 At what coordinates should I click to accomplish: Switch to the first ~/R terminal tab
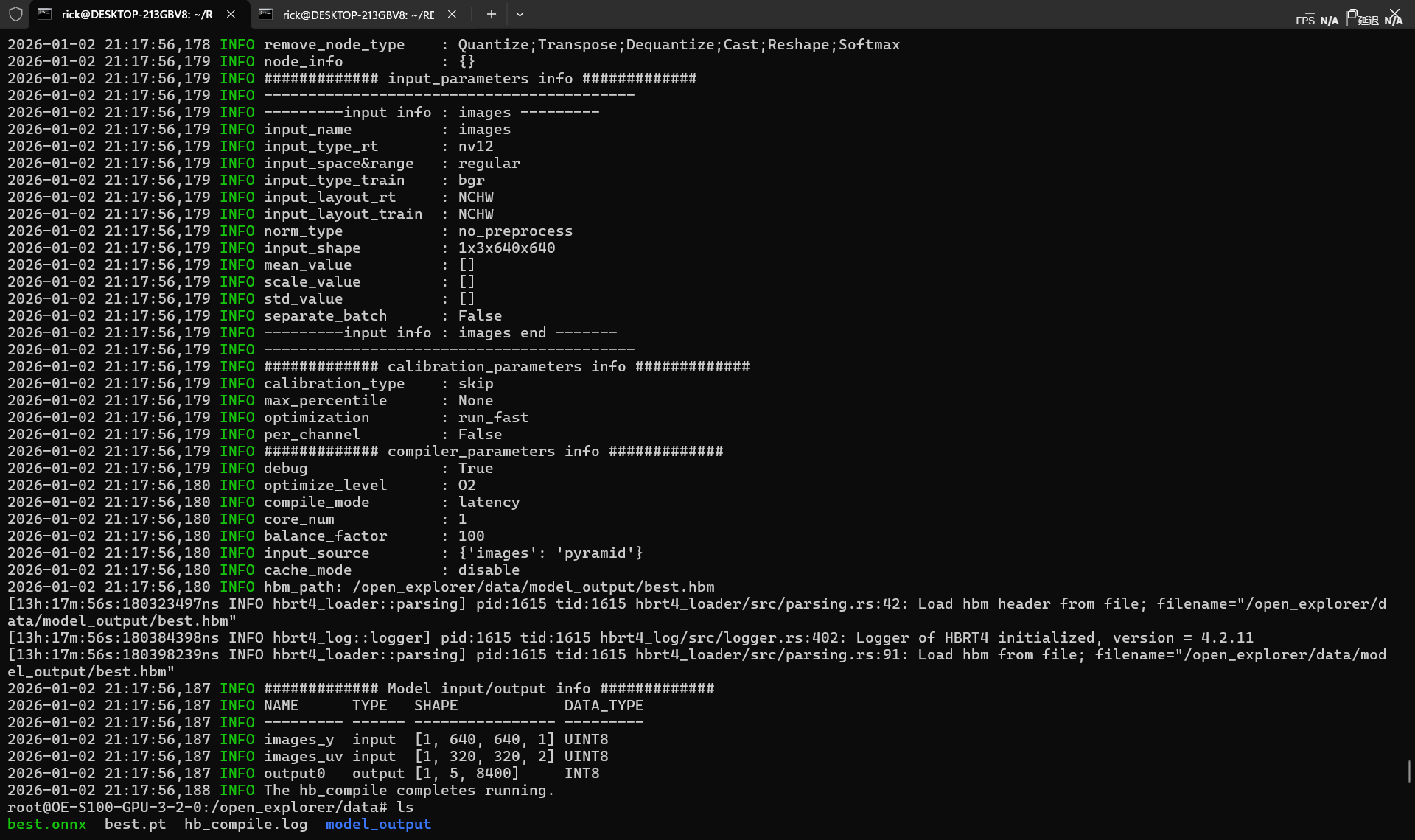click(x=136, y=14)
